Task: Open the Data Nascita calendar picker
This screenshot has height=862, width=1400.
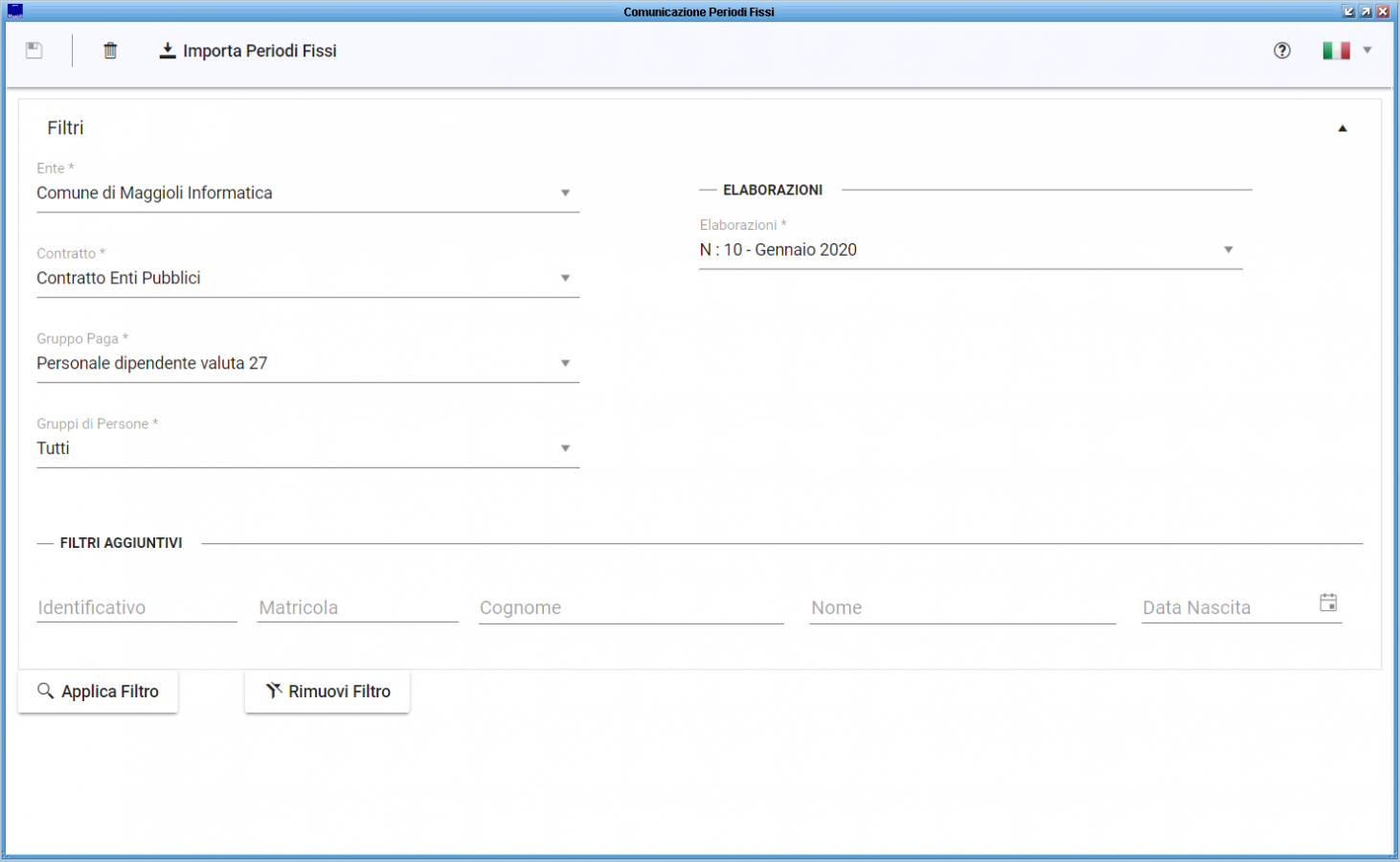Action: pos(1328,602)
